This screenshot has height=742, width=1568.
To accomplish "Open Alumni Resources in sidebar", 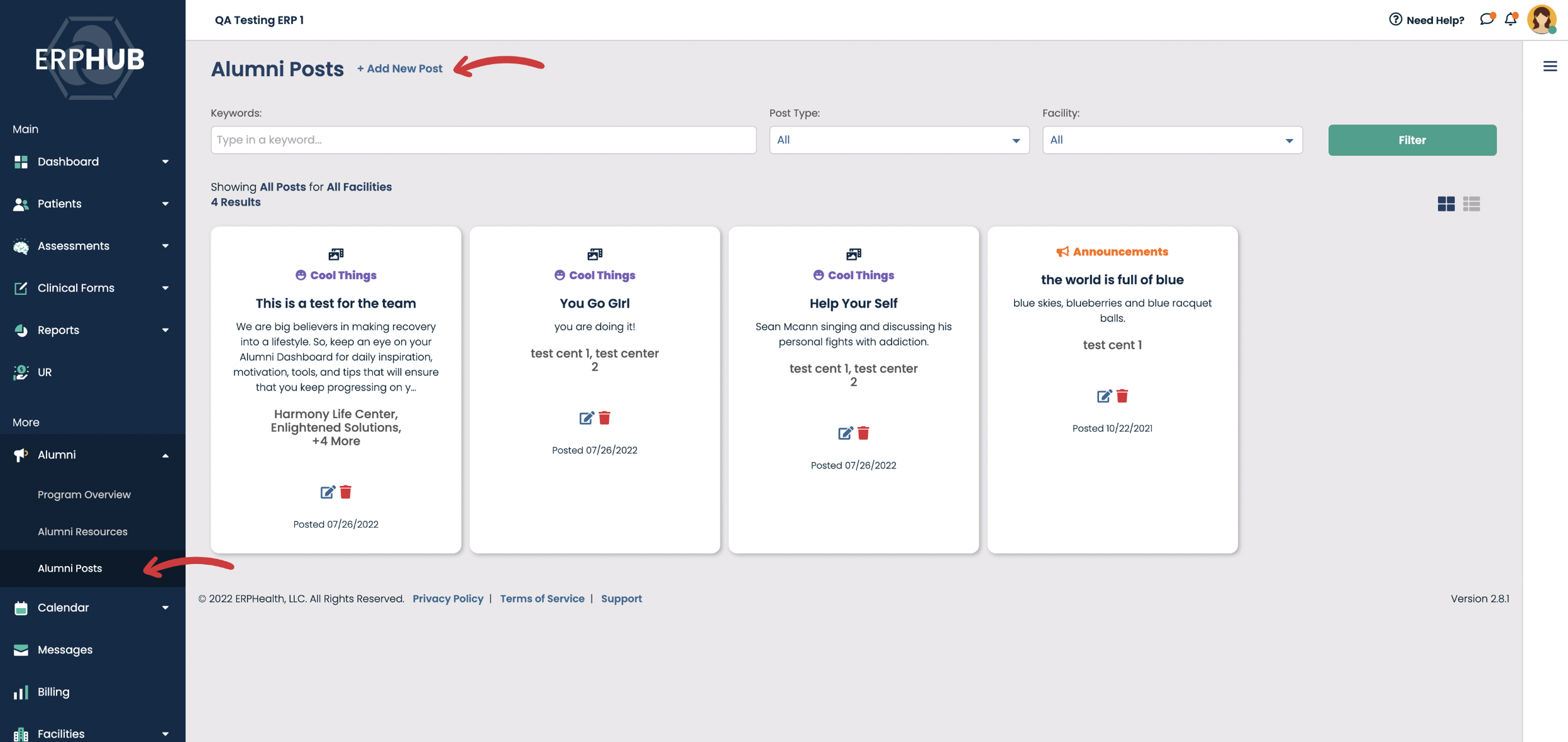I will coord(82,531).
